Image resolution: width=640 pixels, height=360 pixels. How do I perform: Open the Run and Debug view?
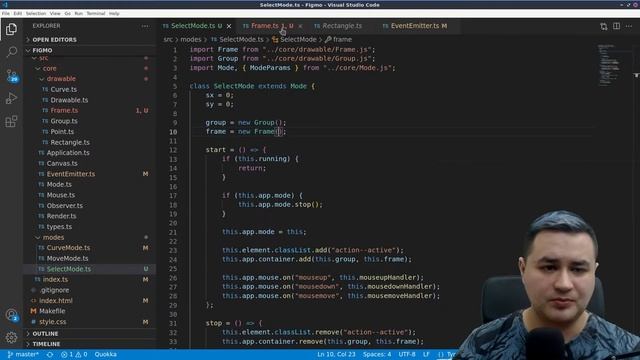coord(11,98)
